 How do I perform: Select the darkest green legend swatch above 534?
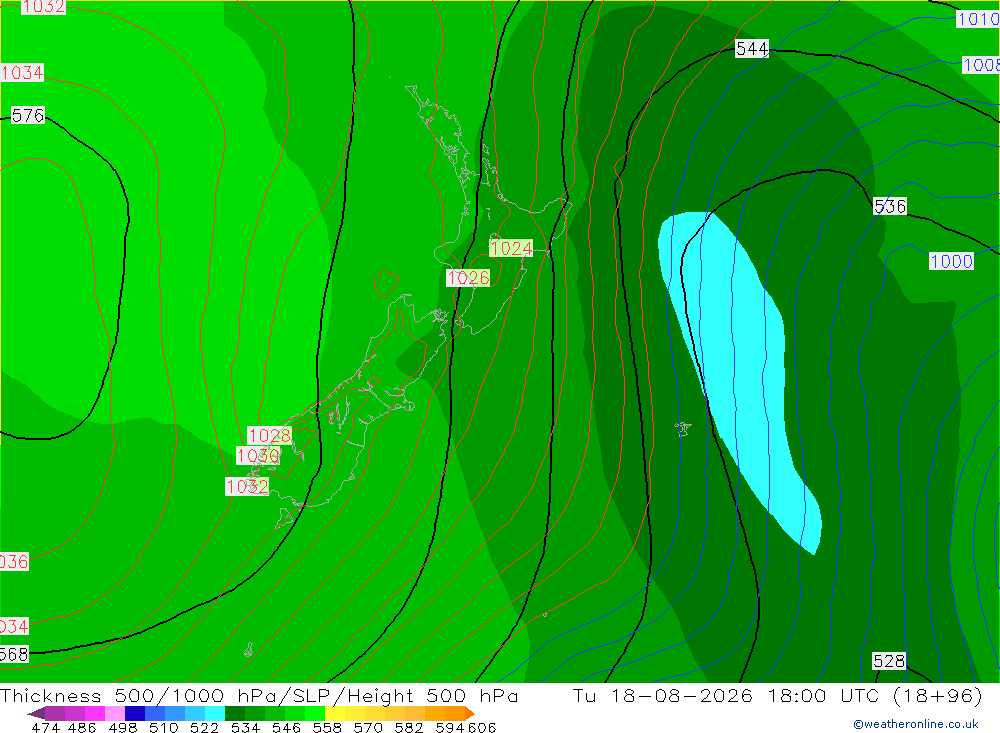click(x=235, y=713)
